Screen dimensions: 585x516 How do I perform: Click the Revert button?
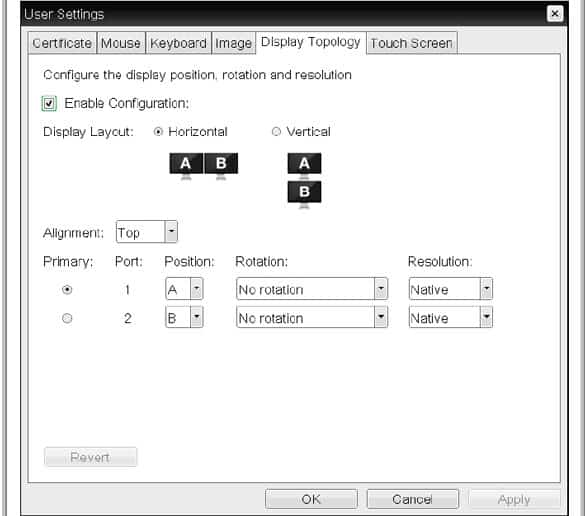90,457
